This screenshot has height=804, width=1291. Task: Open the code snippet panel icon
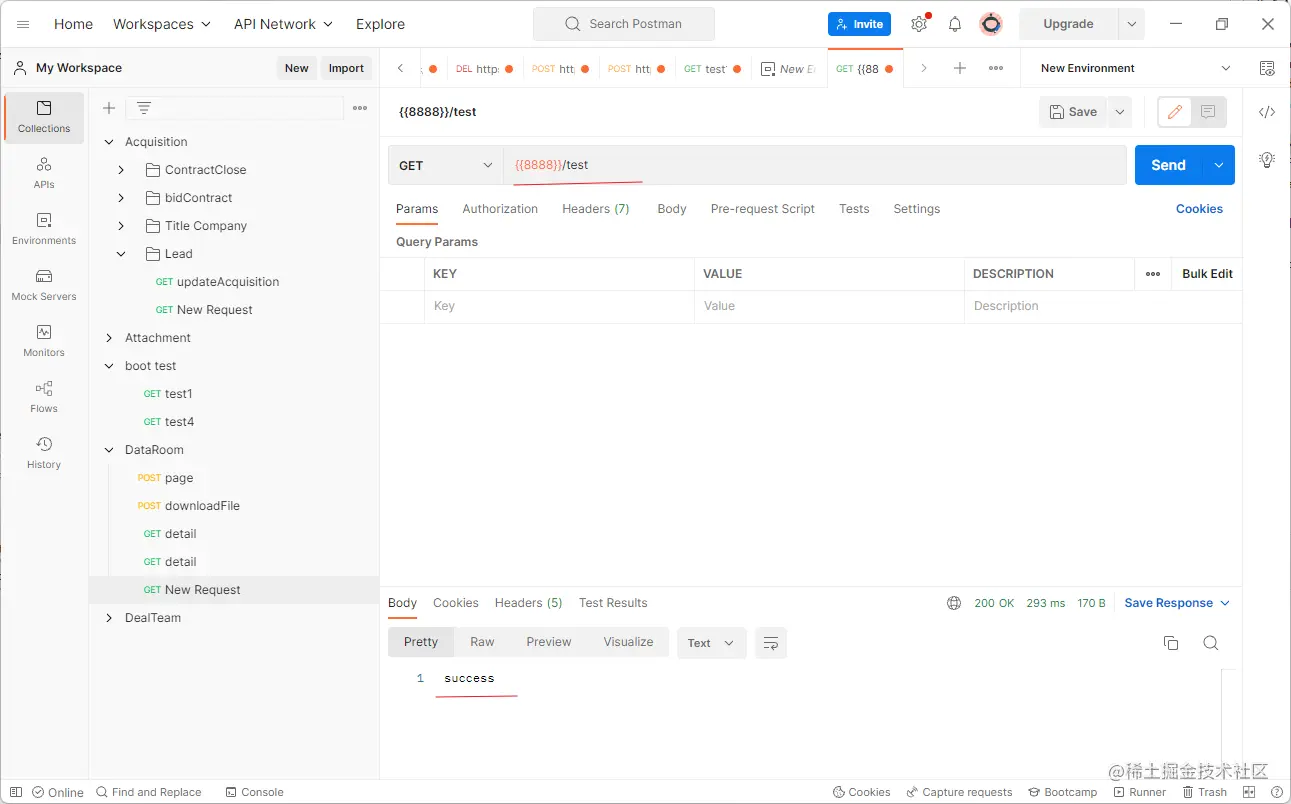(1267, 112)
